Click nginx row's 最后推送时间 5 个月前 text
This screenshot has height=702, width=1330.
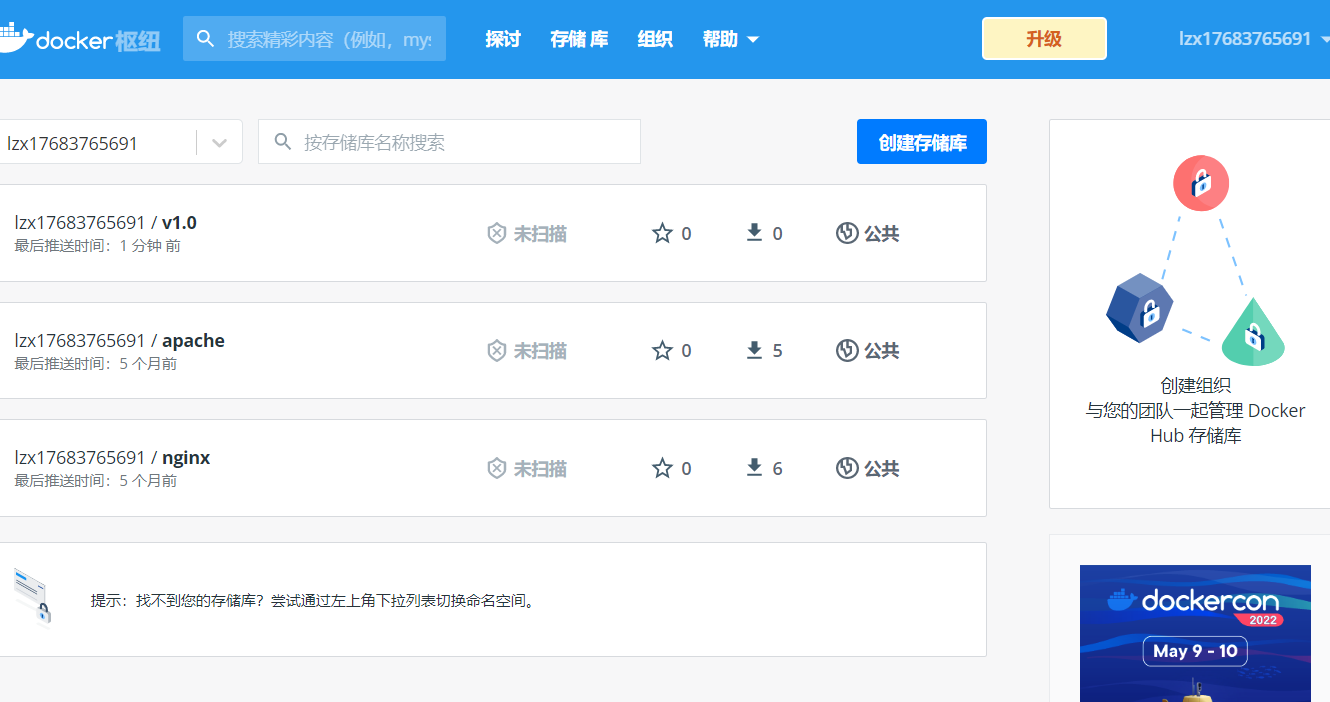(96, 481)
